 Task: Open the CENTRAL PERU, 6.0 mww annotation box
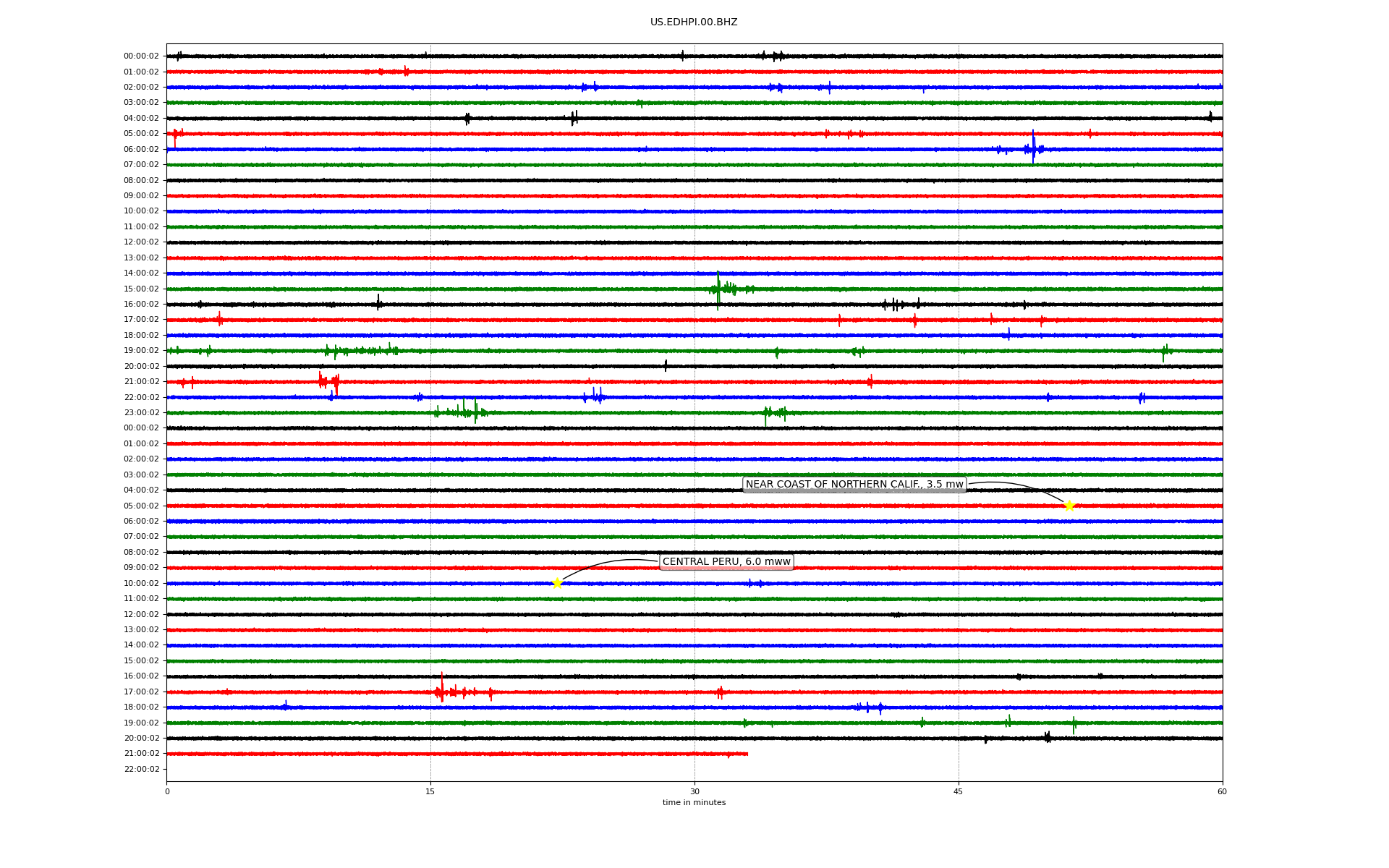(x=726, y=562)
